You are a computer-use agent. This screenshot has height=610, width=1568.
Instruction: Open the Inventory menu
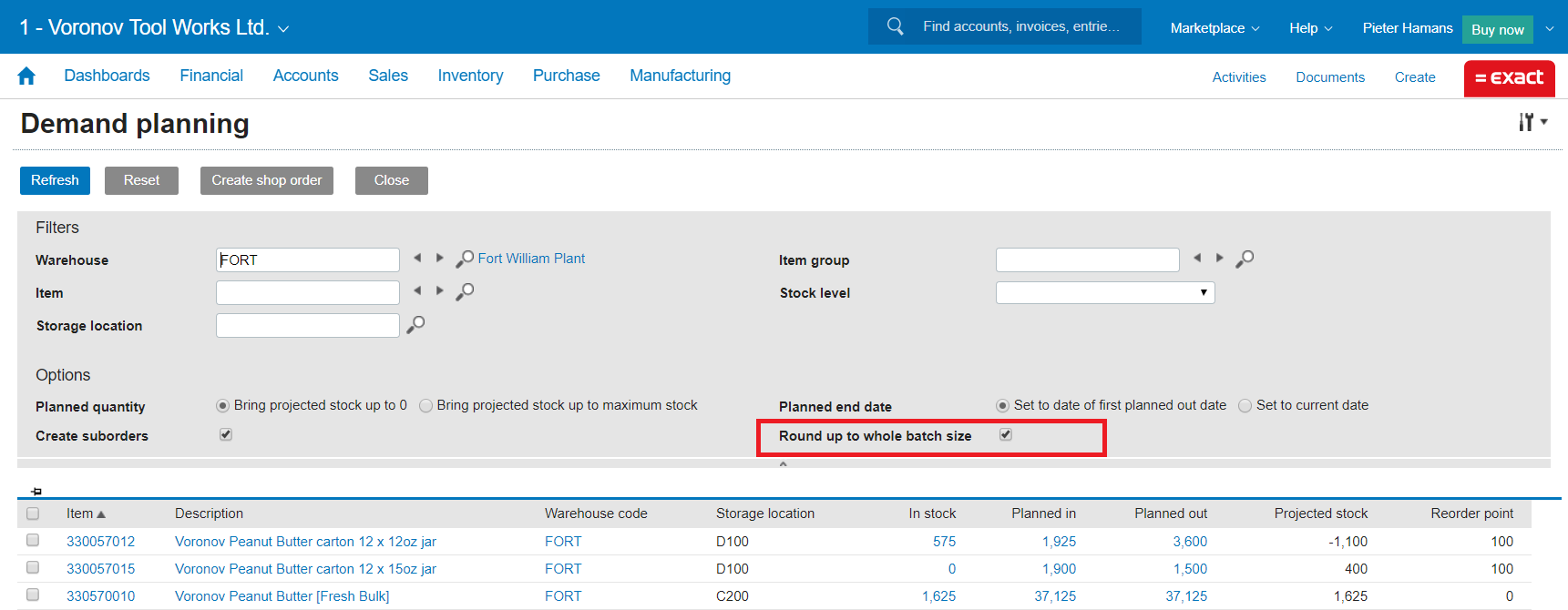[x=470, y=76]
